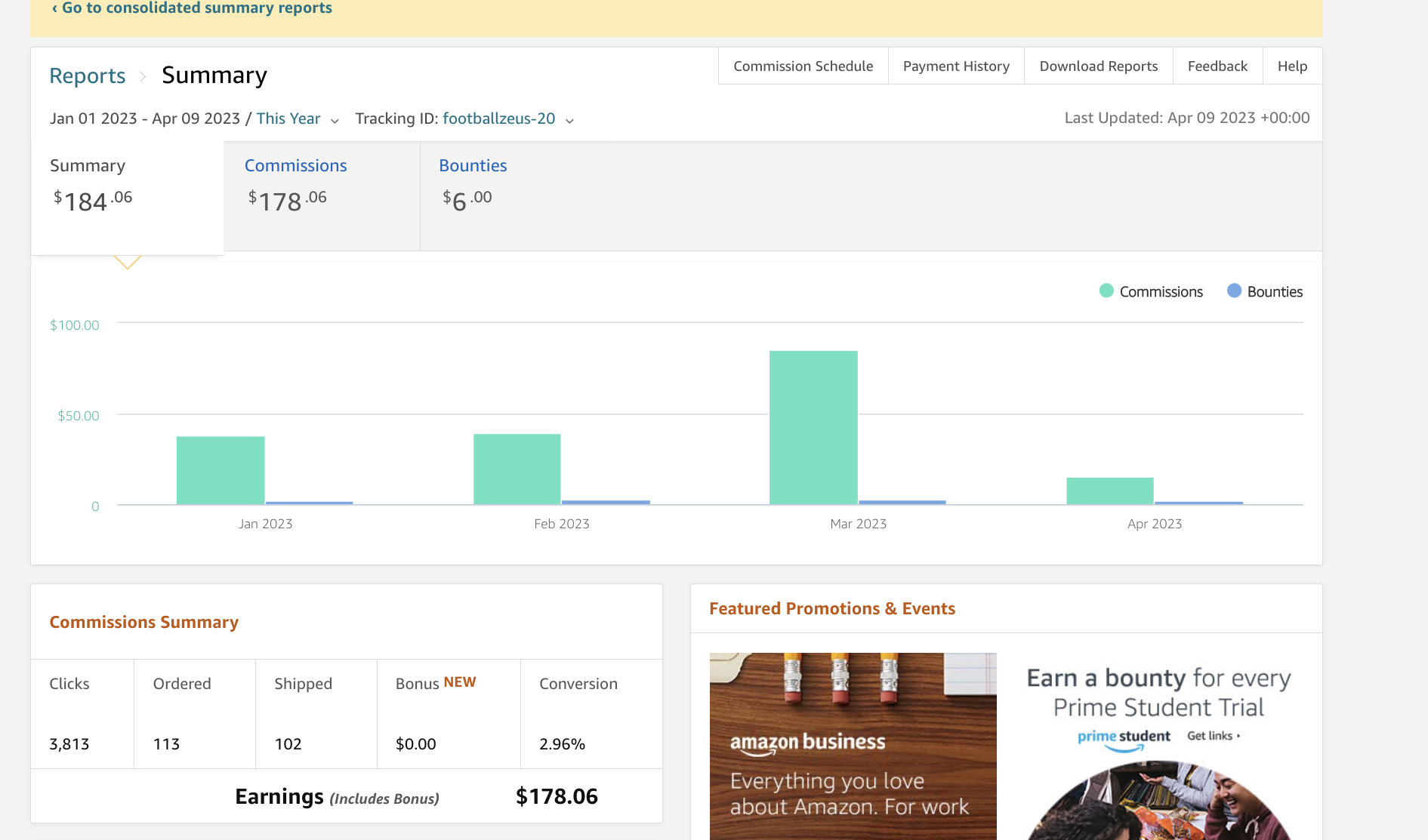Click the chevron next to This Year
Viewport: 1428px width, 840px height.
click(x=335, y=121)
